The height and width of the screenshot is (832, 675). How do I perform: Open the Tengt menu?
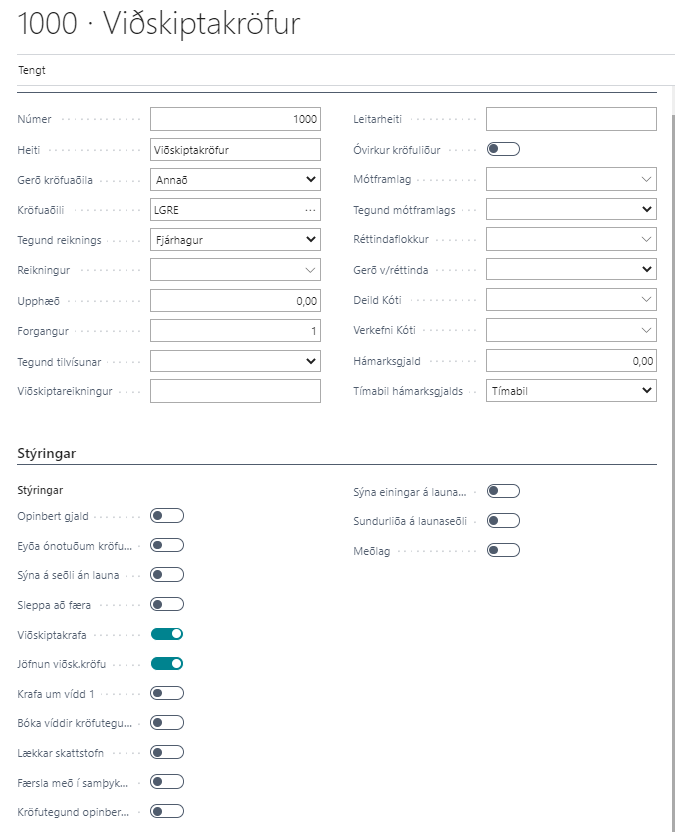pyautogui.click(x=32, y=70)
